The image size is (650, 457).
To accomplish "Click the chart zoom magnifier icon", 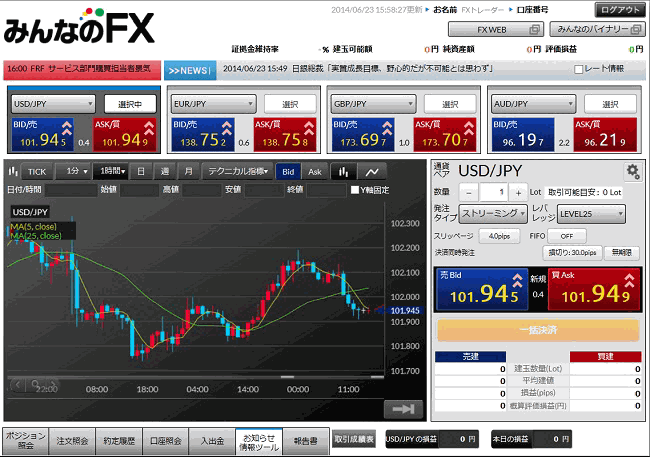I will click(x=36, y=385).
